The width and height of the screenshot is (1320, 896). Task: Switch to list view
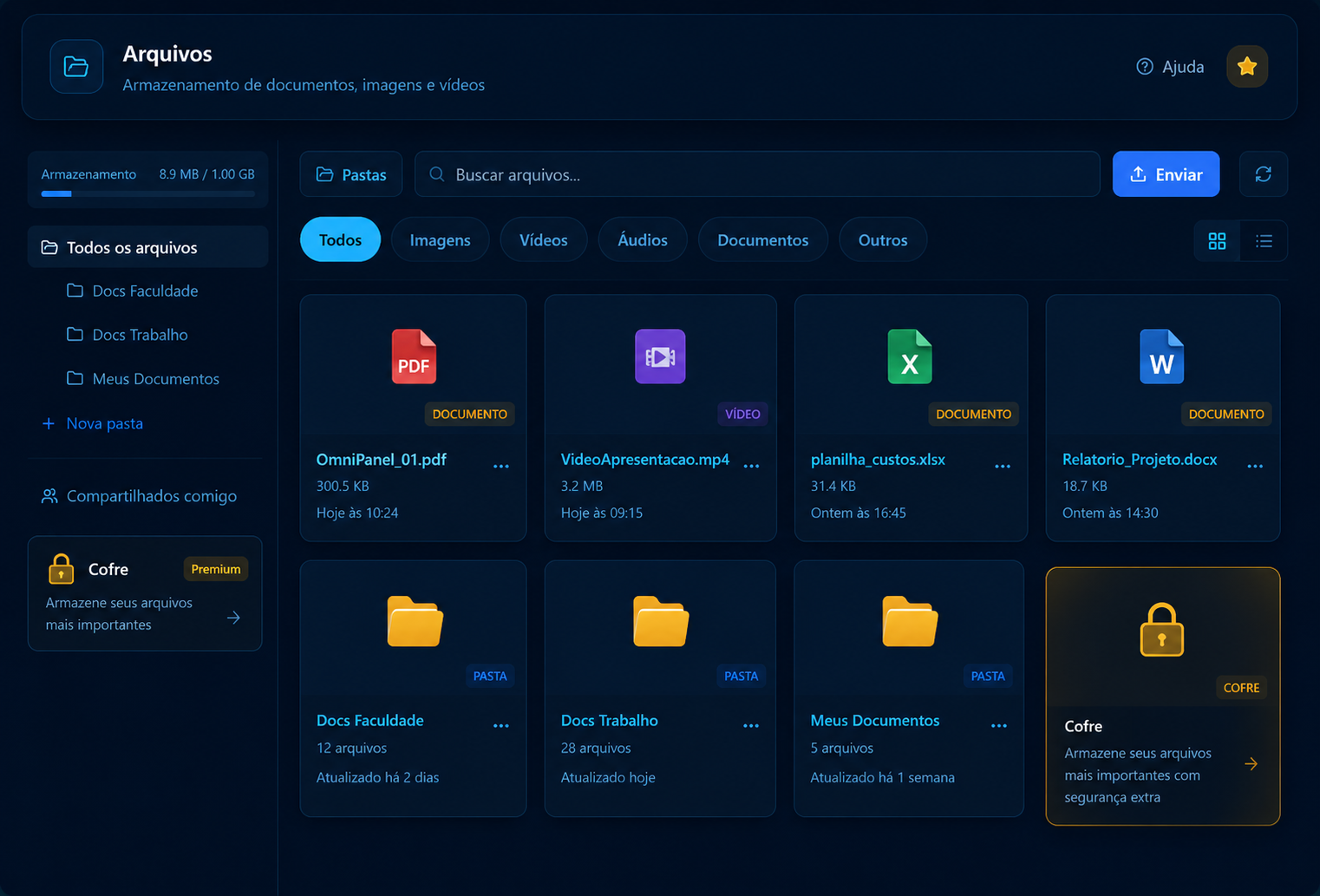(1264, 240)
